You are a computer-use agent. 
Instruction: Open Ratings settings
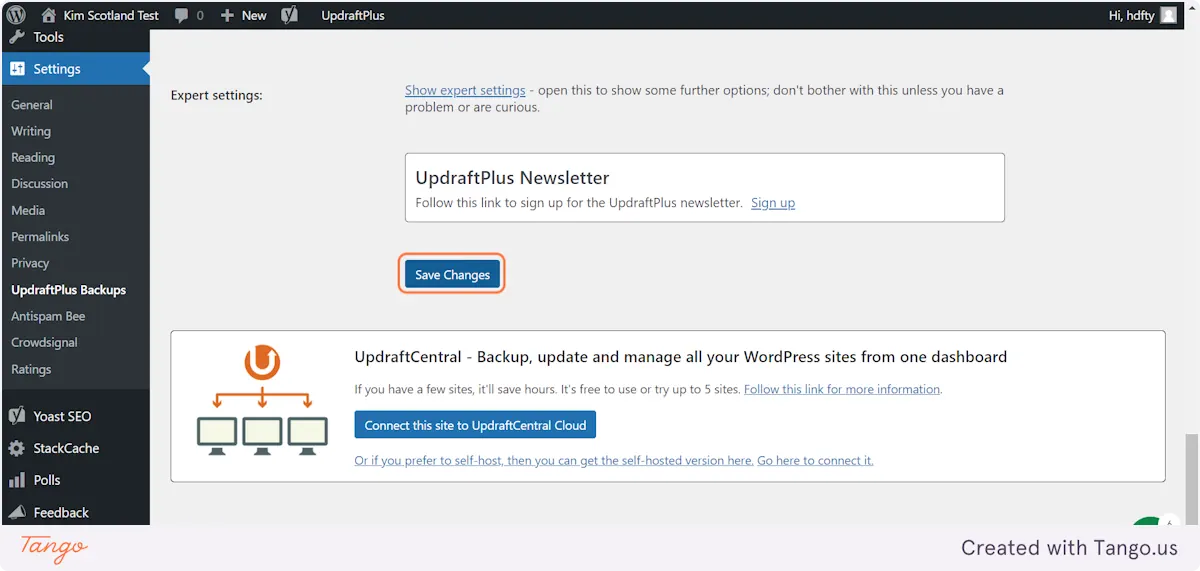tap(31, 369)
